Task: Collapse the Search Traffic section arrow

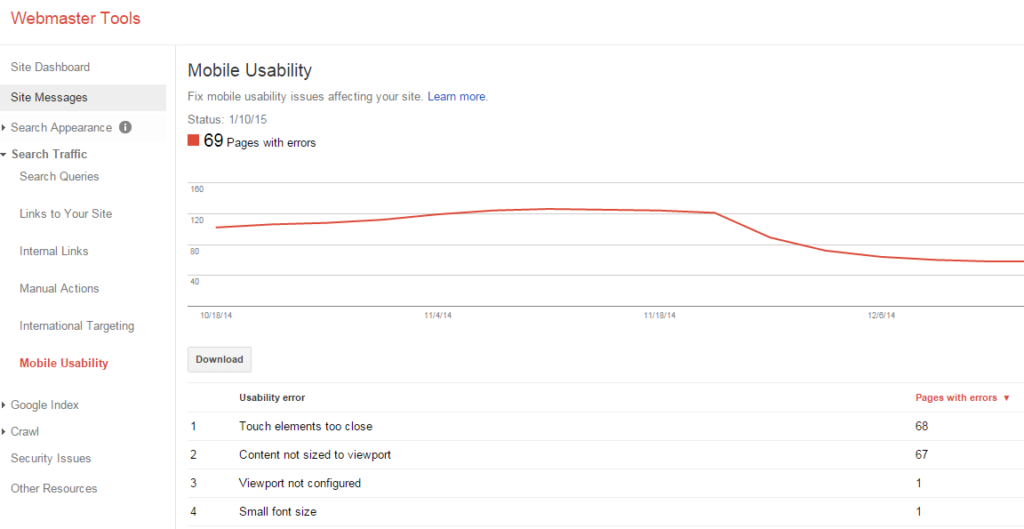Action: pos(4,154)
